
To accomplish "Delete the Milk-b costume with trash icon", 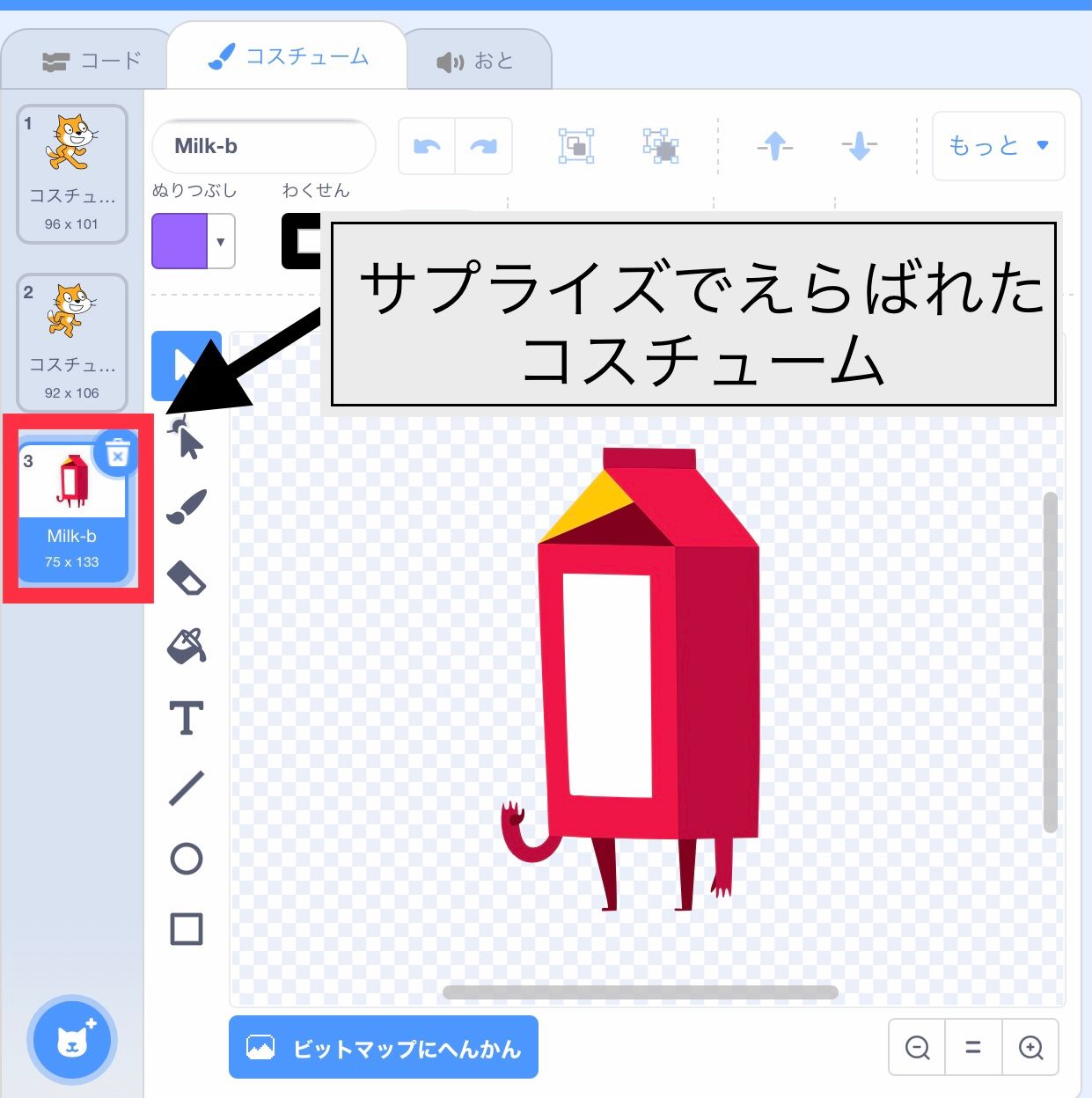I will pyautogui.click(x=117, y=454).
